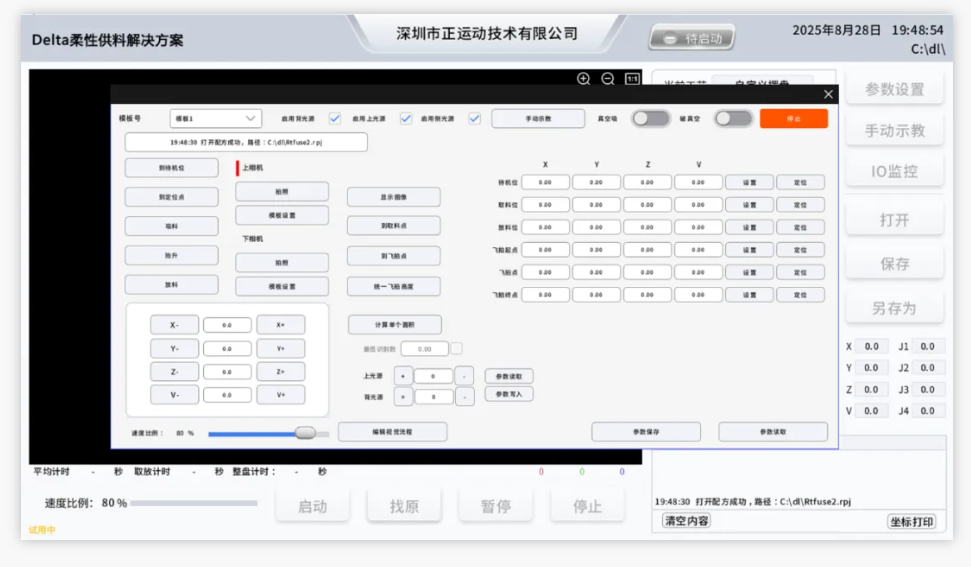This screenshot has width=971, height=567.
Task: Toggle the 启用背光源 checkbox
Action: pyautogui.click(x=334, y=118)
